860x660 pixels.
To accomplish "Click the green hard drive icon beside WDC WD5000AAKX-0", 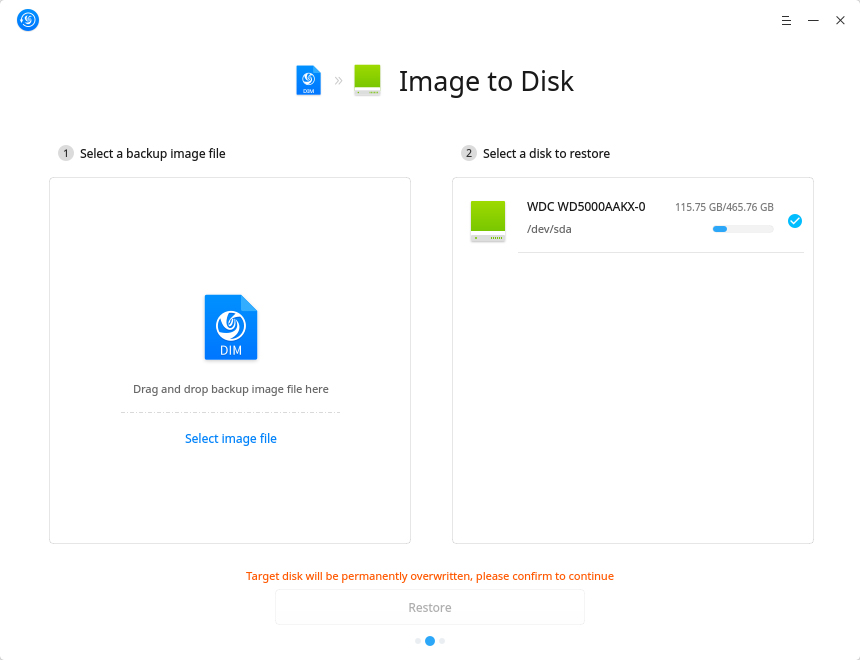I will (488, 220).
